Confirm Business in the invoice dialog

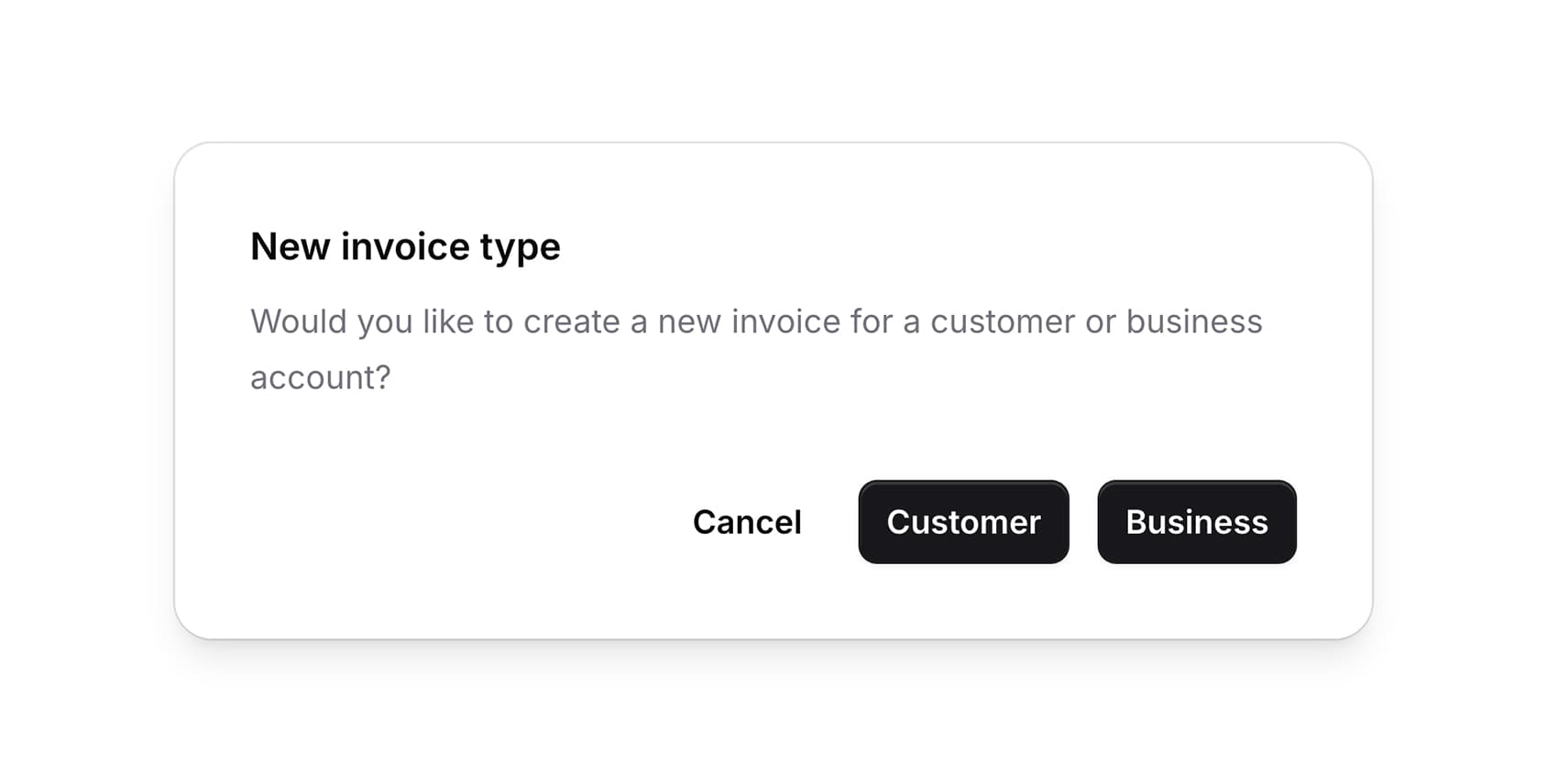1196,522
